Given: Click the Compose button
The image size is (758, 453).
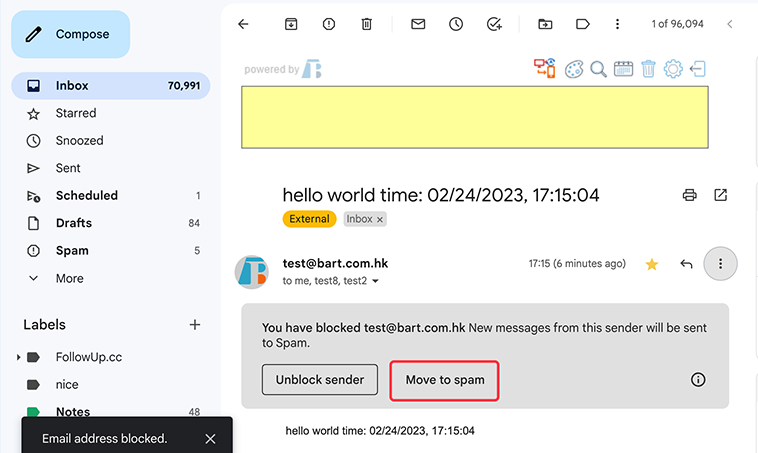Looking at the screenshot, I should (x=71, y=34).
